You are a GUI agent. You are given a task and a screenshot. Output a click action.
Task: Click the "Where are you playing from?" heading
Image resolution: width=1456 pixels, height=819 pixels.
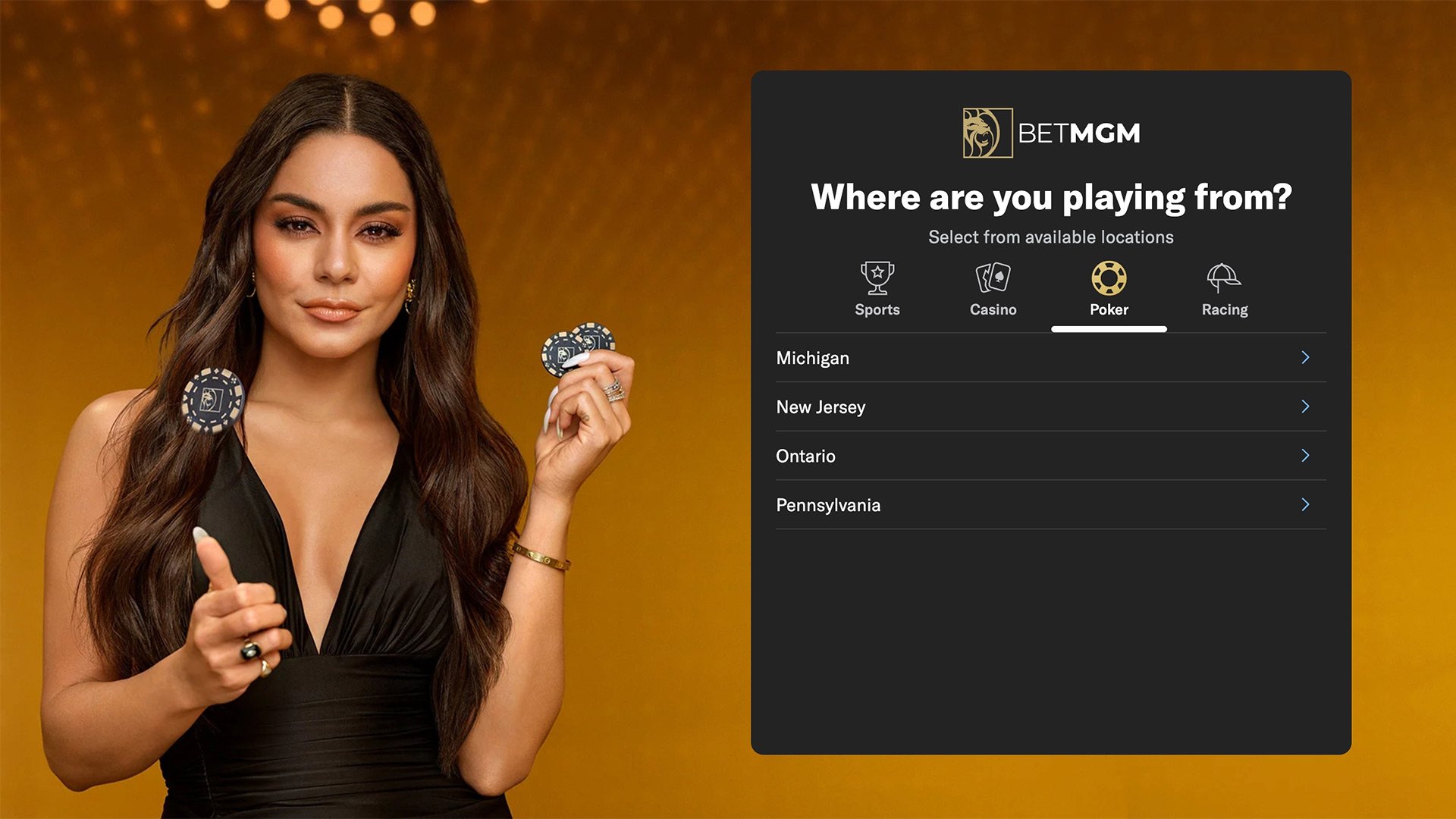click(1051, 197)
